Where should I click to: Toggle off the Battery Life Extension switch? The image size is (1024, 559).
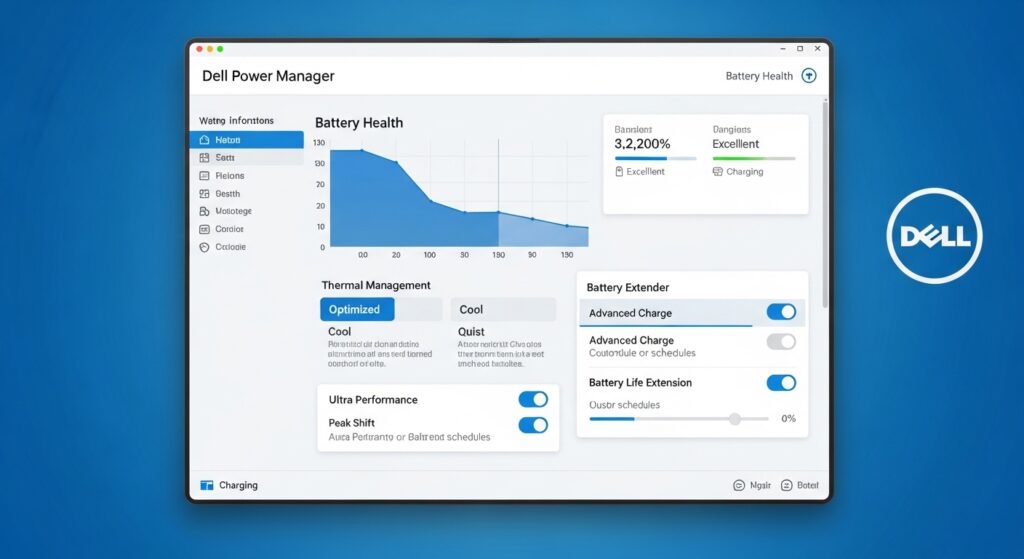(x=781, y=383)
